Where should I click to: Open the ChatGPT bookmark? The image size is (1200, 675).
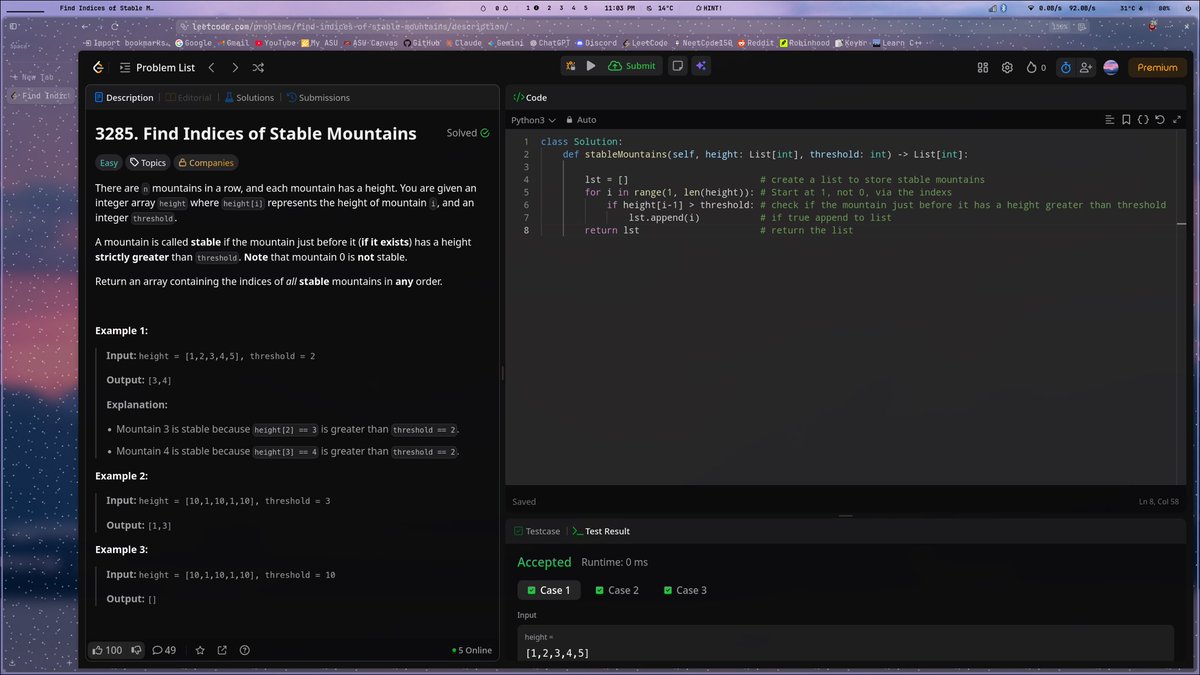(x=548, y=43)
